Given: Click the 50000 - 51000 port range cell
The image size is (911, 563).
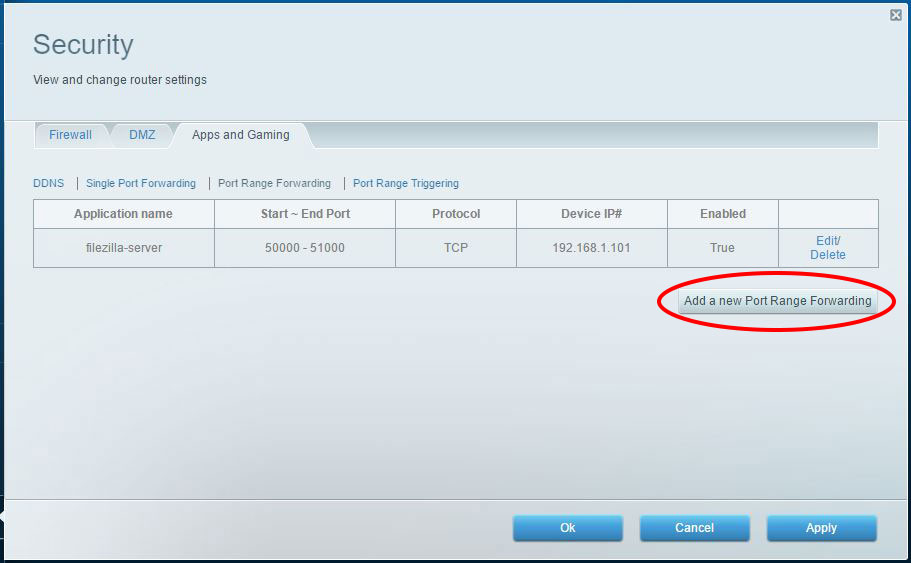Looking at the screenshot, I should 305,248.
